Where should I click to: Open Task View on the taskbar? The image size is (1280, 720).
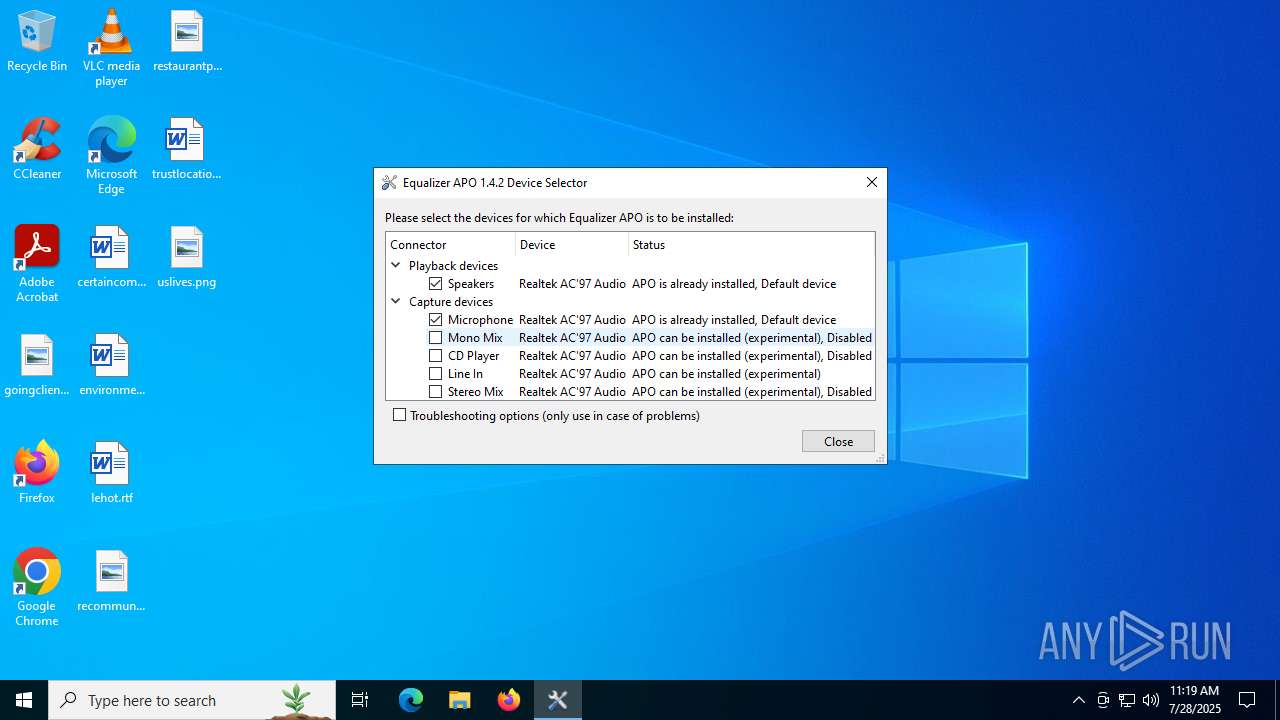[x=360, y=700]
